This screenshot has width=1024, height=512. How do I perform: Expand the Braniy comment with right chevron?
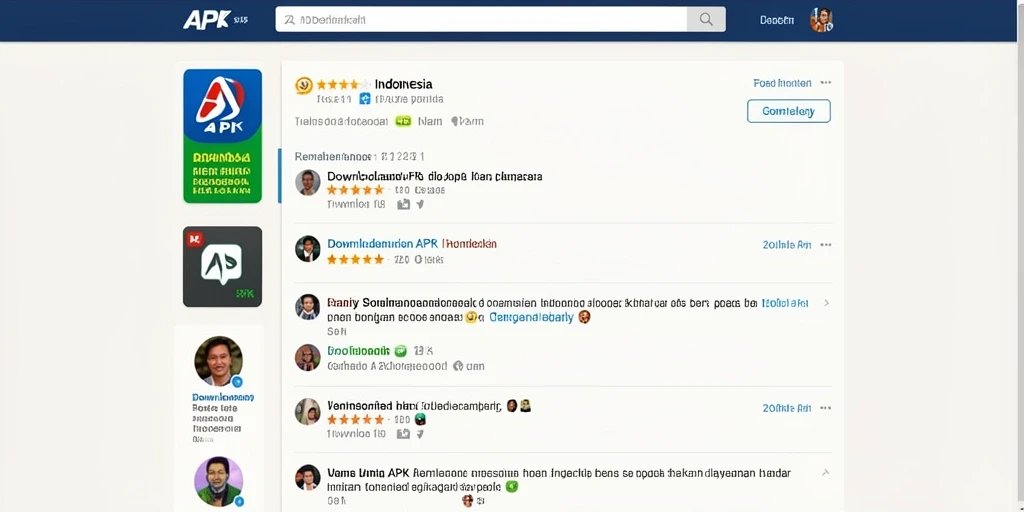click(x=826, y=303)
